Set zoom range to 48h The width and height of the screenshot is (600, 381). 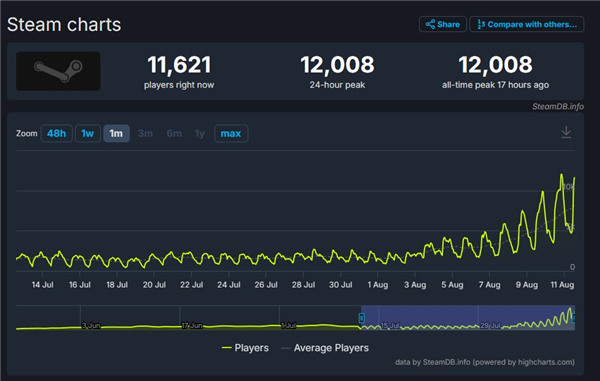pos(56,134)
